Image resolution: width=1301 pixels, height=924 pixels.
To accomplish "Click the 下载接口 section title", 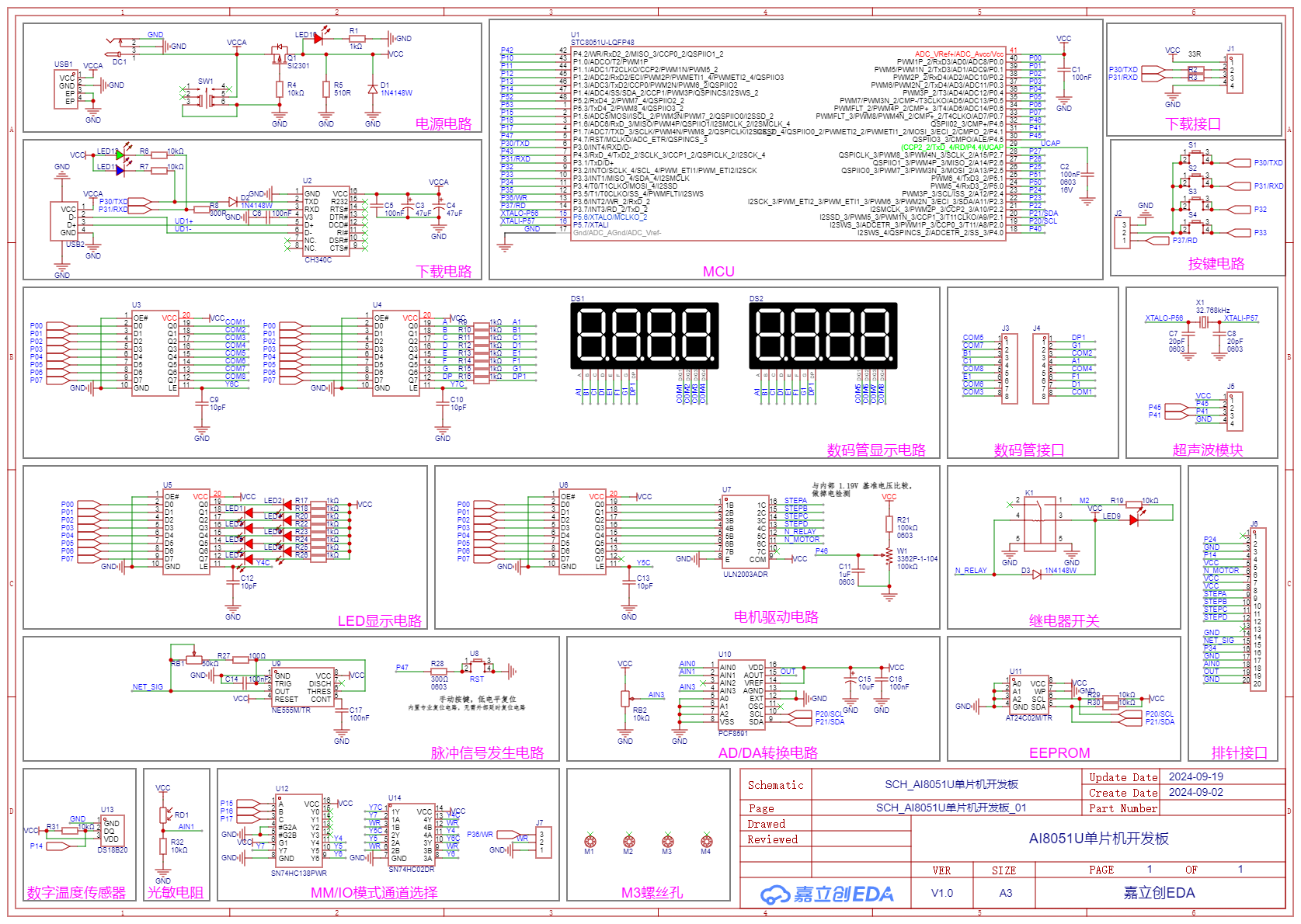I will click(1193, 123).
